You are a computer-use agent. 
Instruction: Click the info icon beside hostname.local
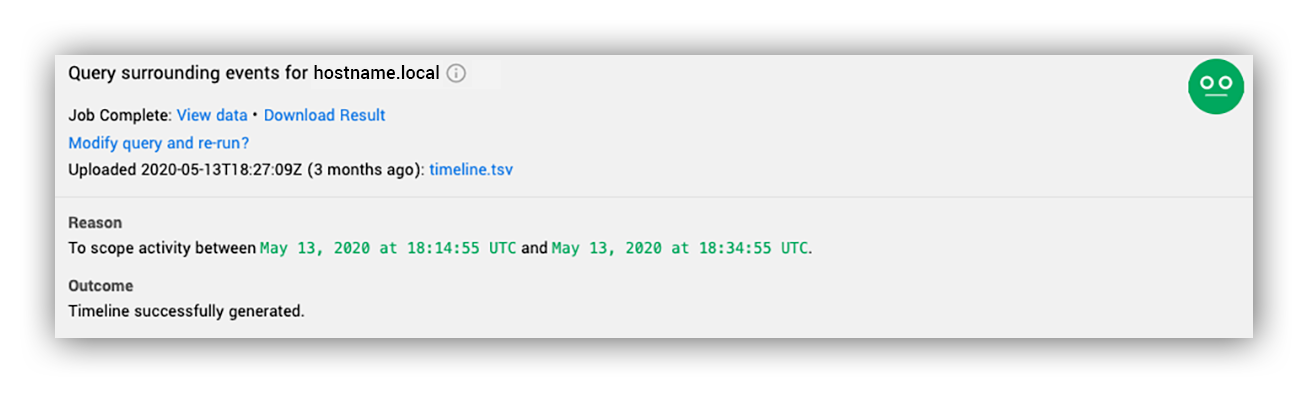pos(456,74)
